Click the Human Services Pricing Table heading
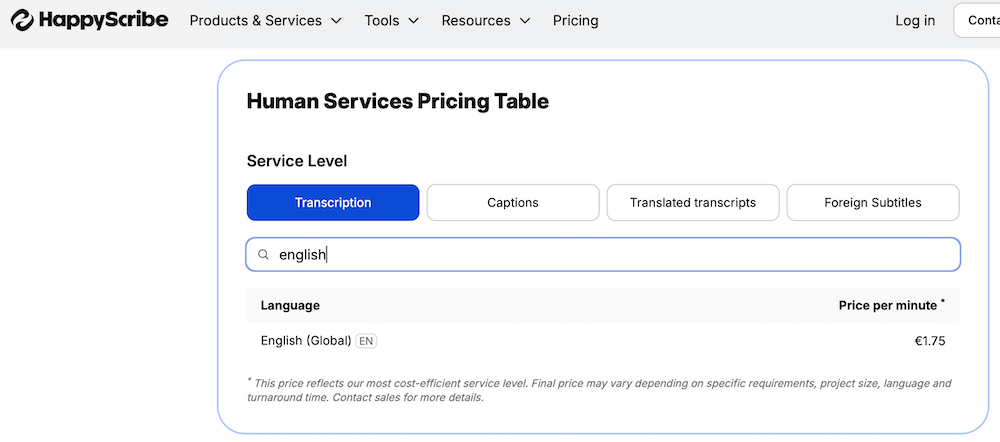Viewport: 1000px width, 442px height. [397, 101]
